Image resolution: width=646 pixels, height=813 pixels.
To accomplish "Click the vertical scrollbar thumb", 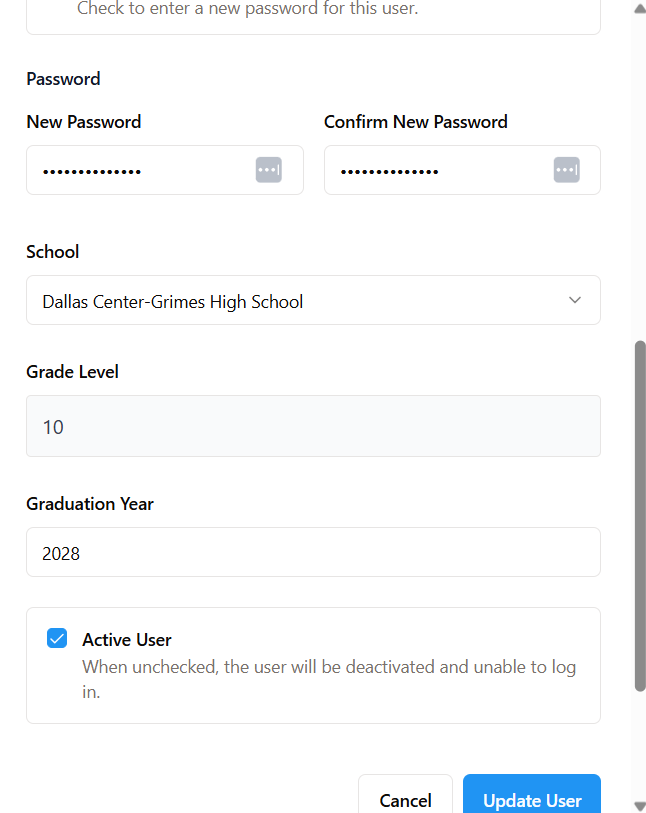I will coord(640,515).
